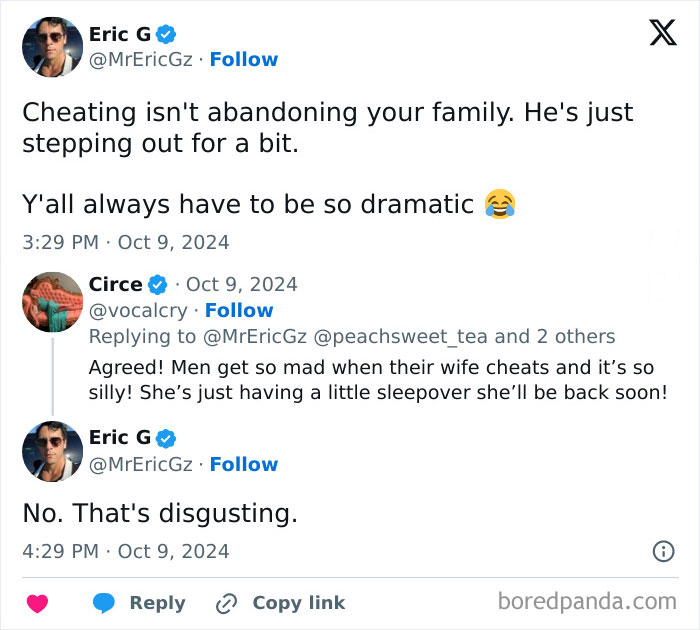Open Eric G's avatar in bottom reply

(x=52, y=452)
